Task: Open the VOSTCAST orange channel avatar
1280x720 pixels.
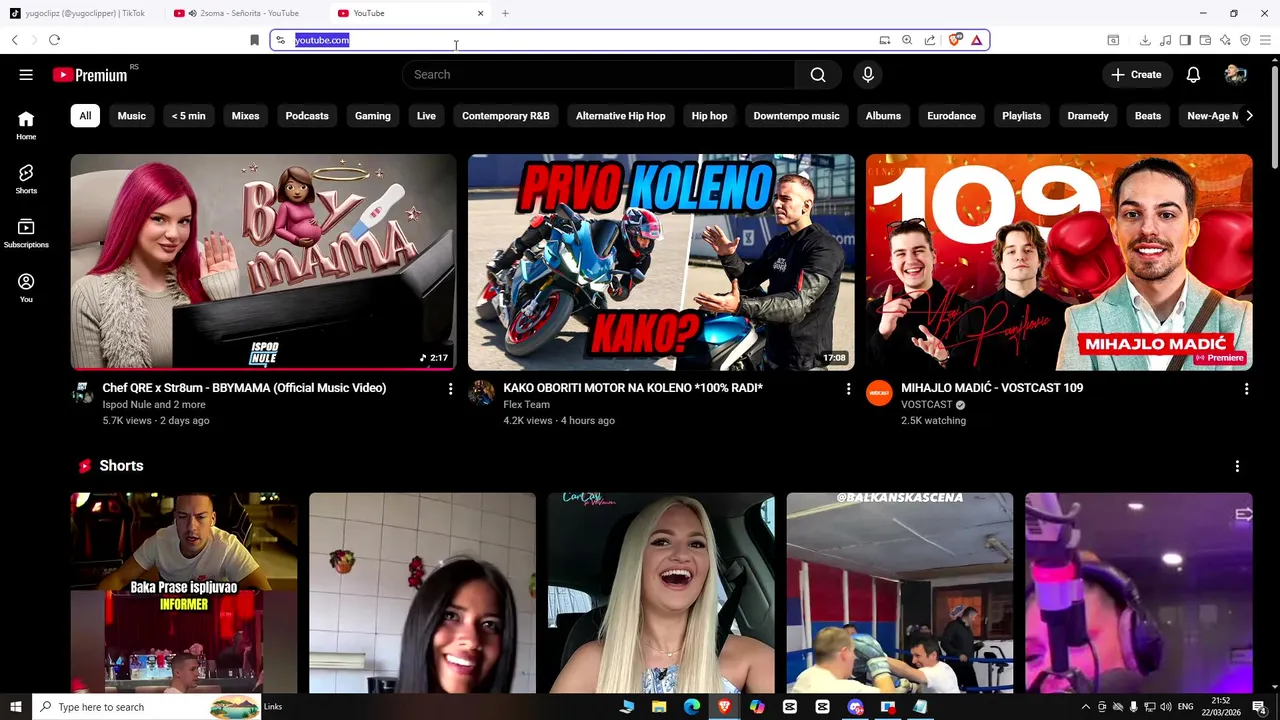Action: pyautogui.click(x=879, y=393)
